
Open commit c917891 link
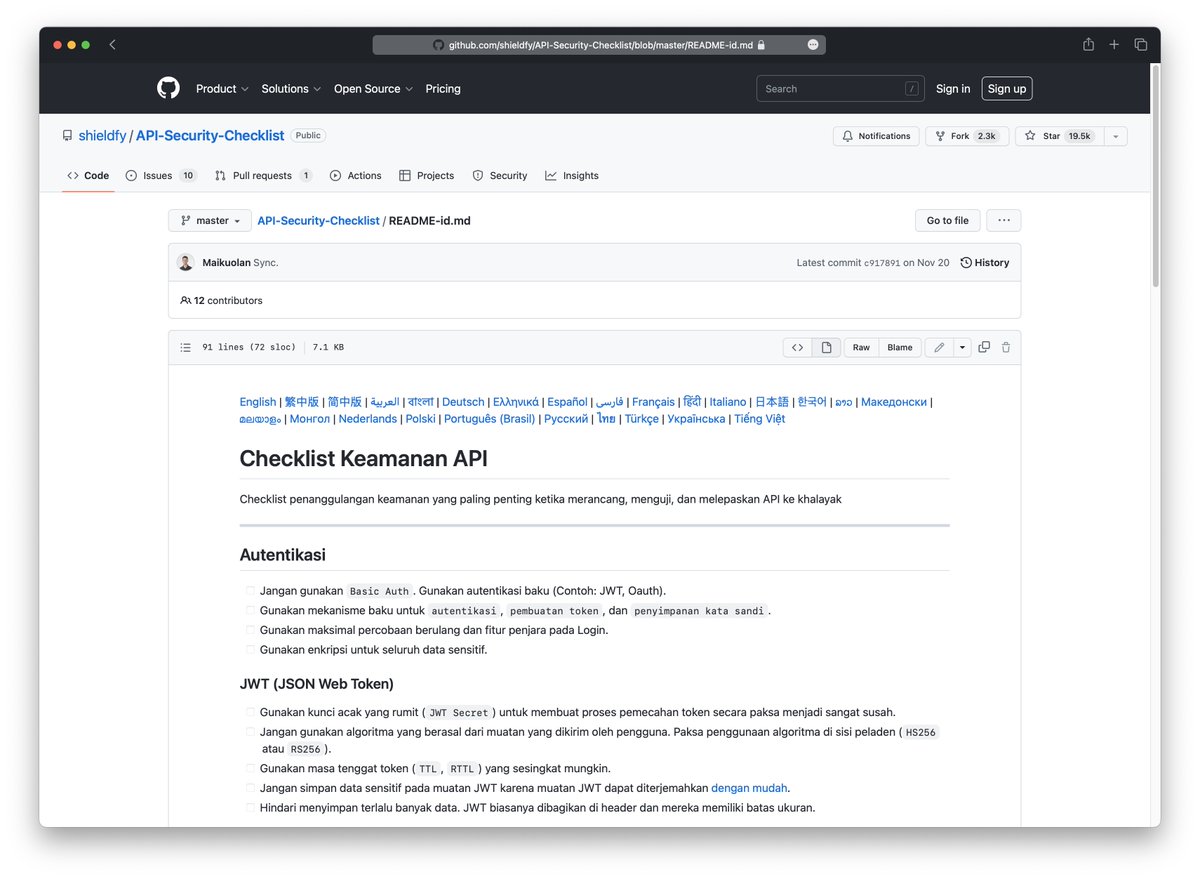pyautogui.click(x=882, y=263)
